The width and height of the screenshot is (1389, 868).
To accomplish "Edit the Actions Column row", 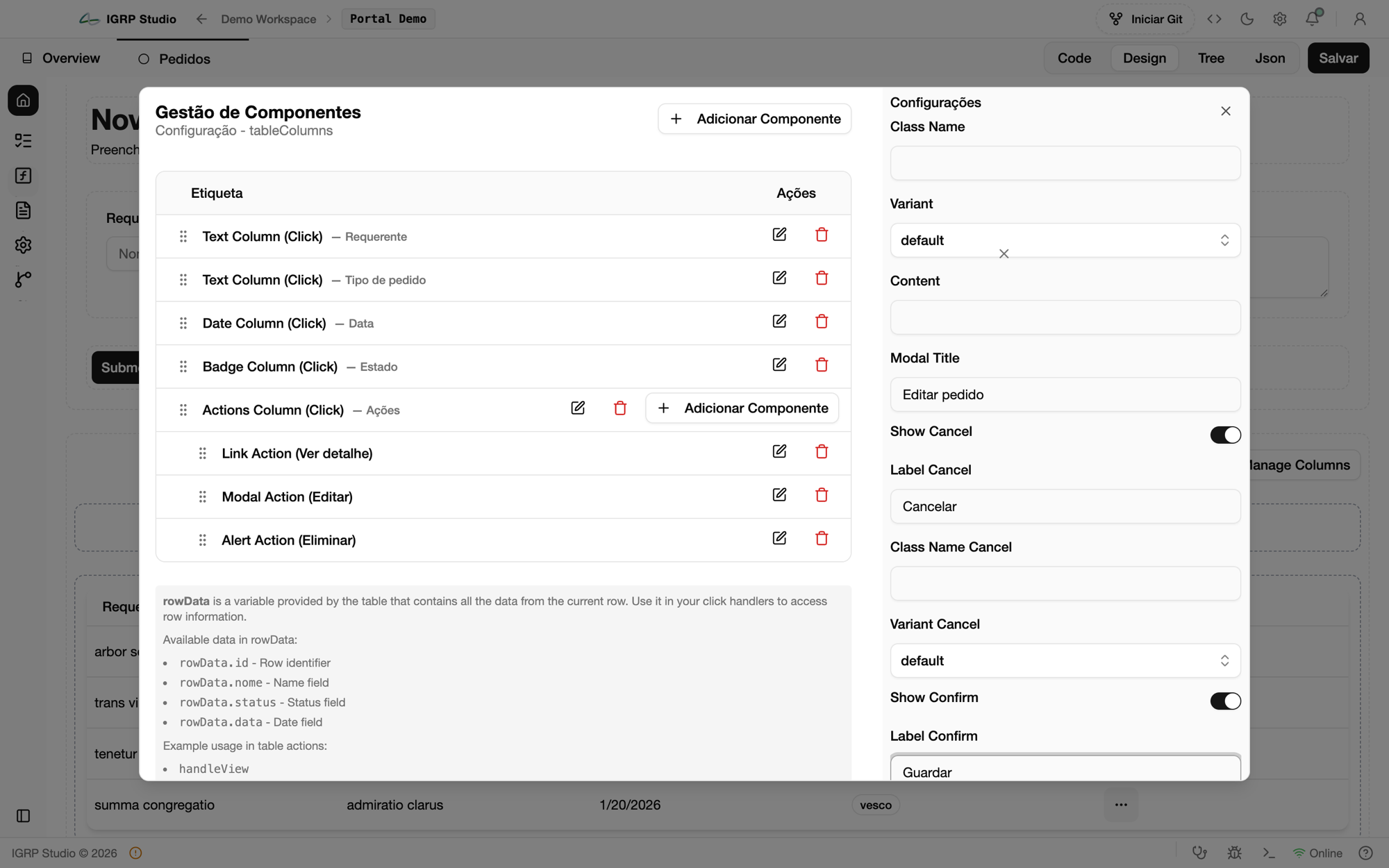I will pos(578,408).
